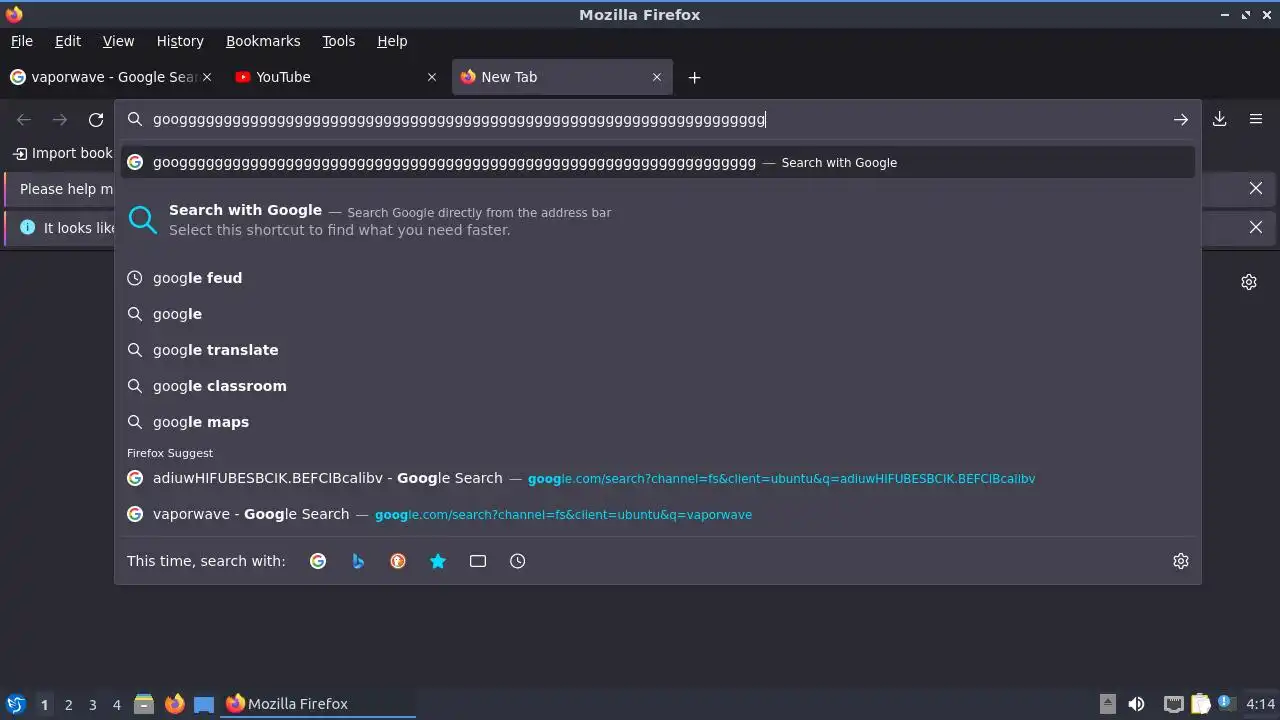Search this time with DuckDuckGo icon
Screen dimensions: 1280x720
[398, 561]
